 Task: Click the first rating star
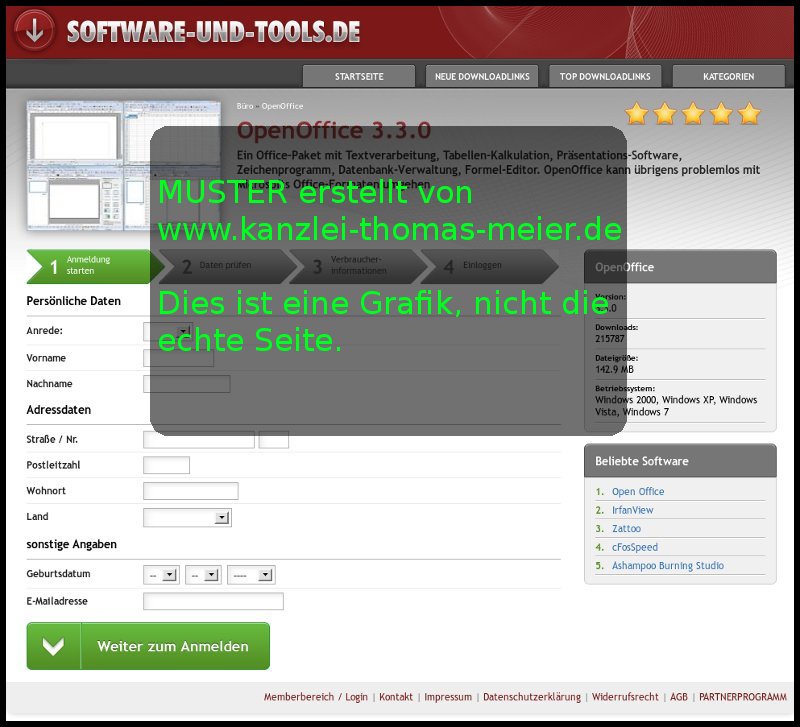coord(636,113)
